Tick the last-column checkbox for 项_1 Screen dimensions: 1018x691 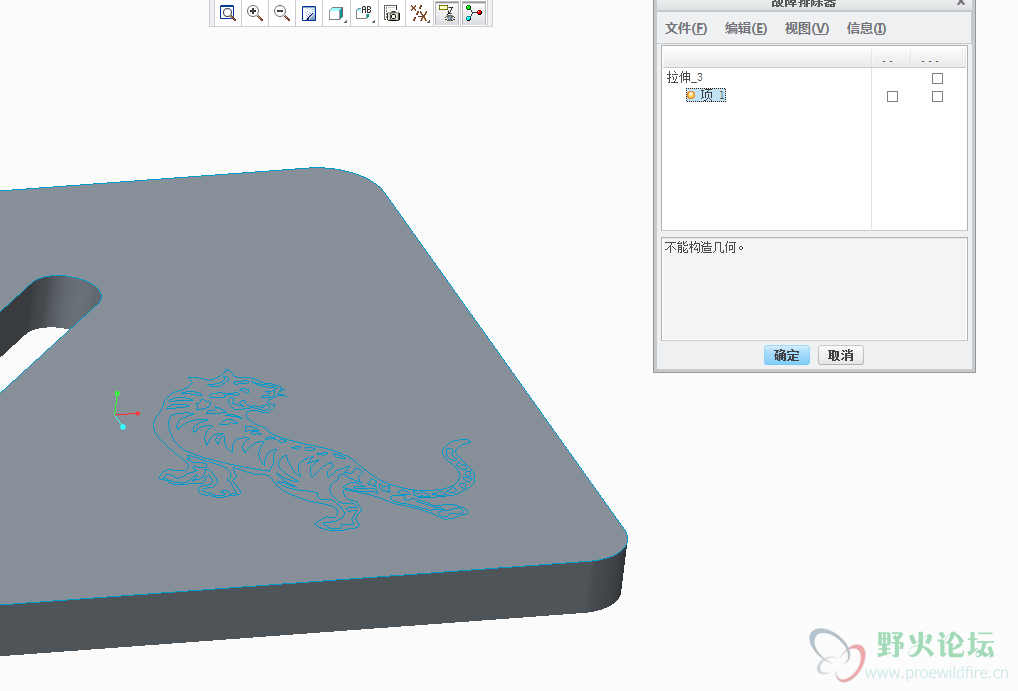[937, 97]
